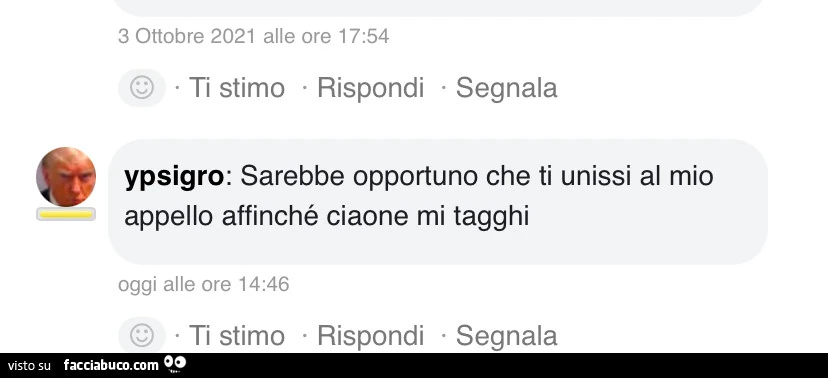Click the partially visible comment bubble above the 3 Ottobre 2021 timestamp

click(438, 7)
